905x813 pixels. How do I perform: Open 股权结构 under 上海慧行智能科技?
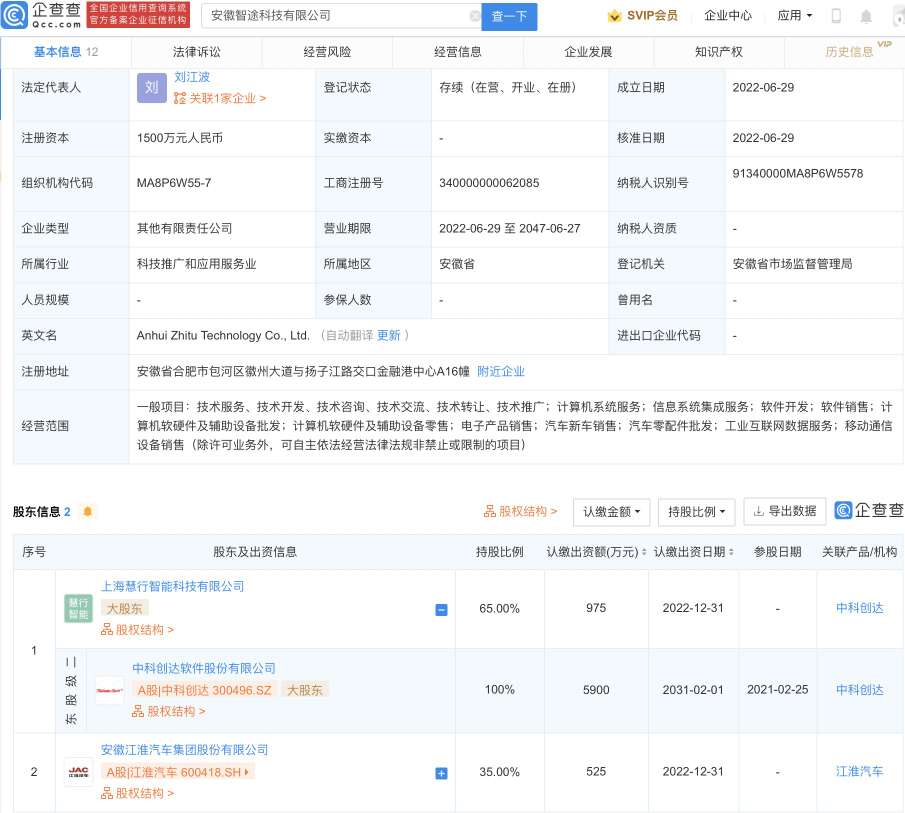[x=137, y=630]
